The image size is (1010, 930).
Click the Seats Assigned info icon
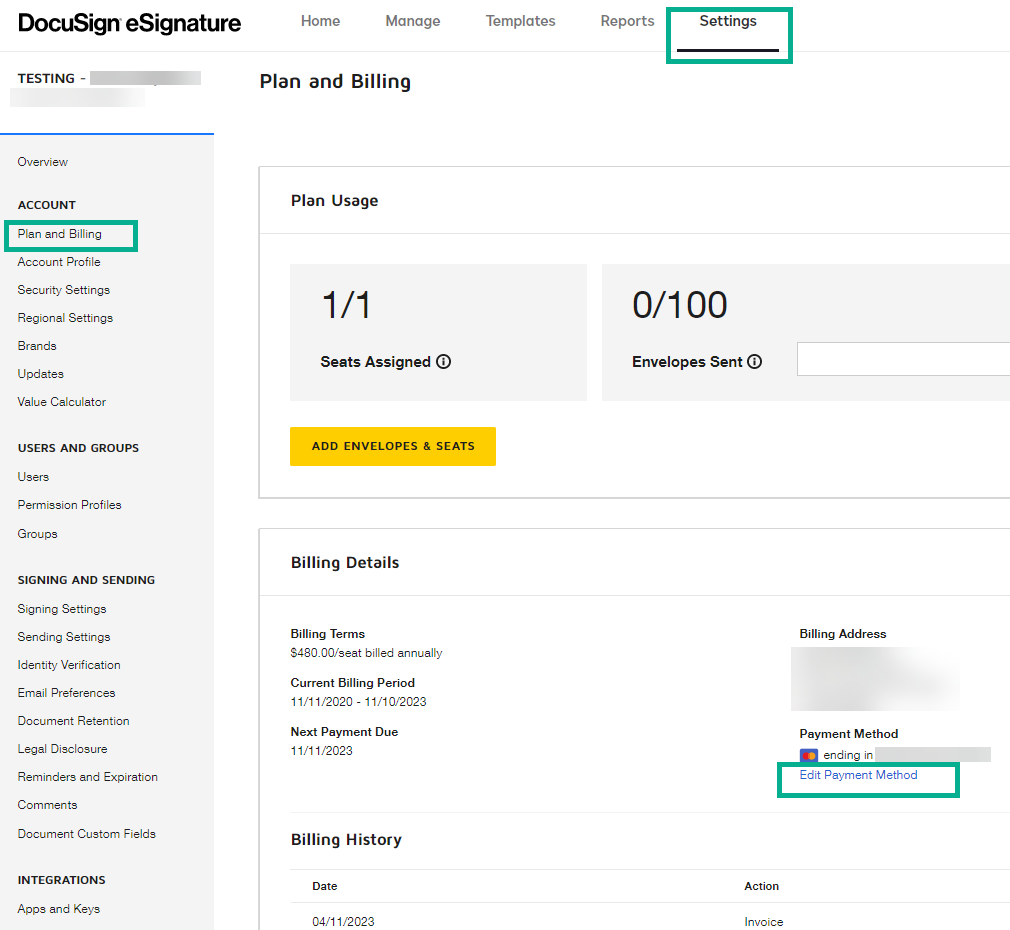point(444,362)
